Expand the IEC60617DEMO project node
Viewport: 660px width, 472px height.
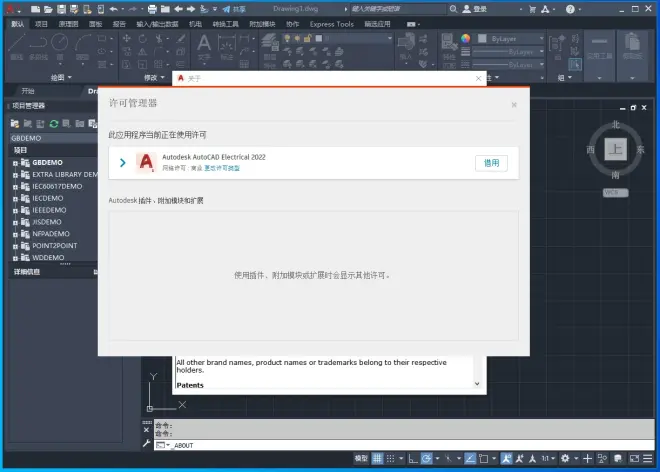pyautogui.click(x=16, y=187)
